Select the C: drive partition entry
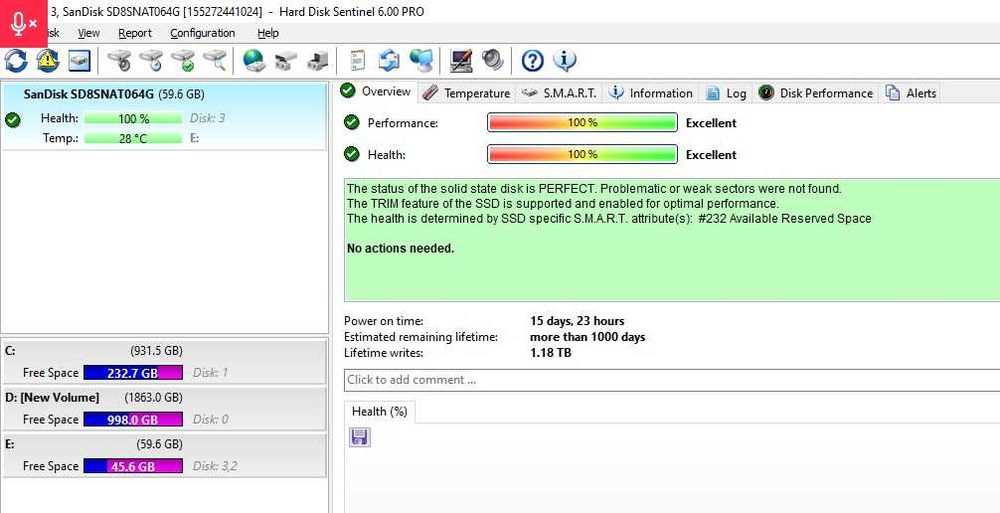 pos(164,362)
